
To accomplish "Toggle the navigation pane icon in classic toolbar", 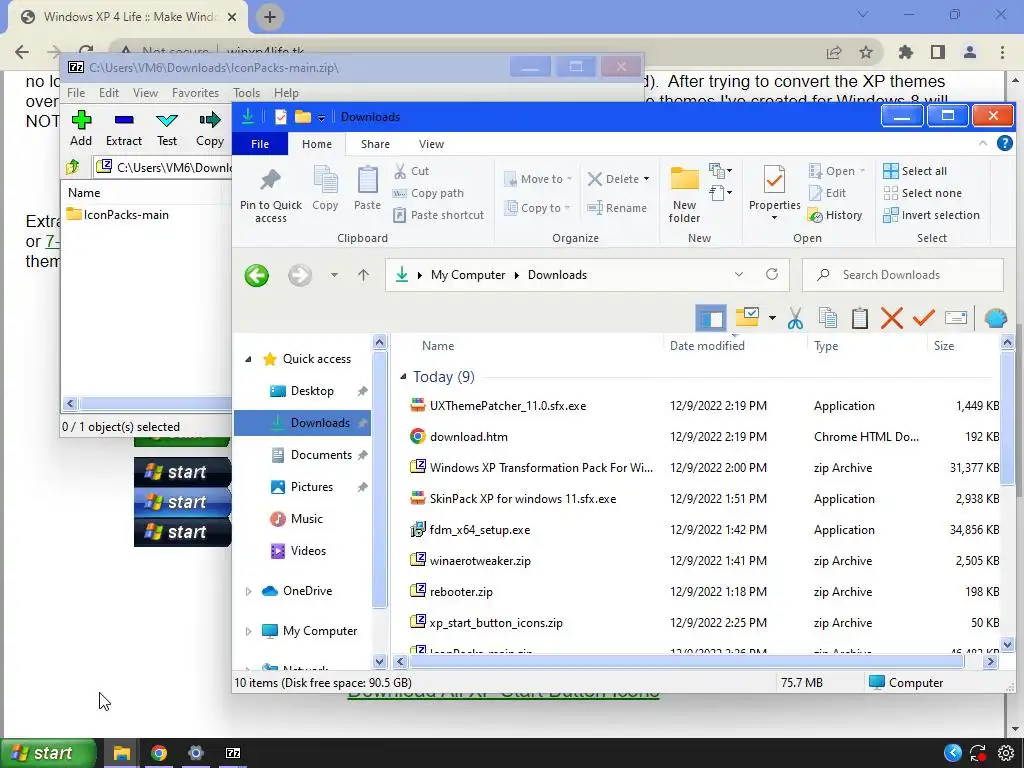I will (711, 318).
